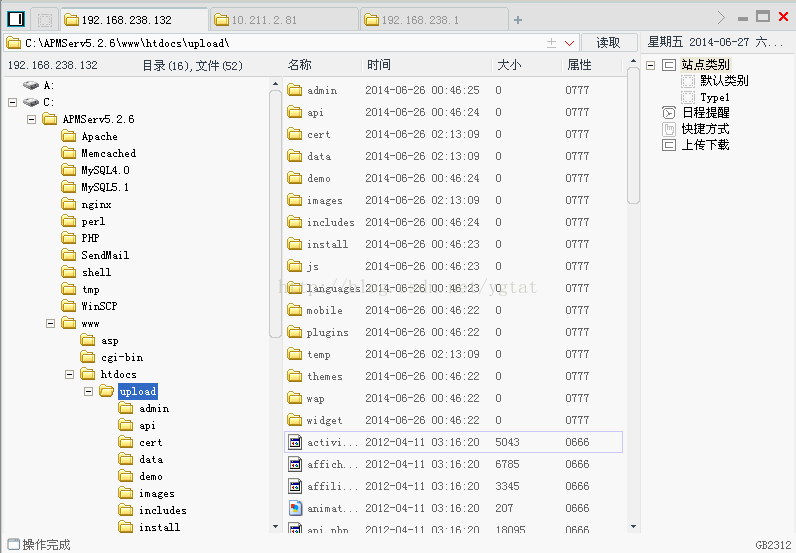Click the 读取 button
This screenshot has height=553, width=796.
[x=609, y=43]
